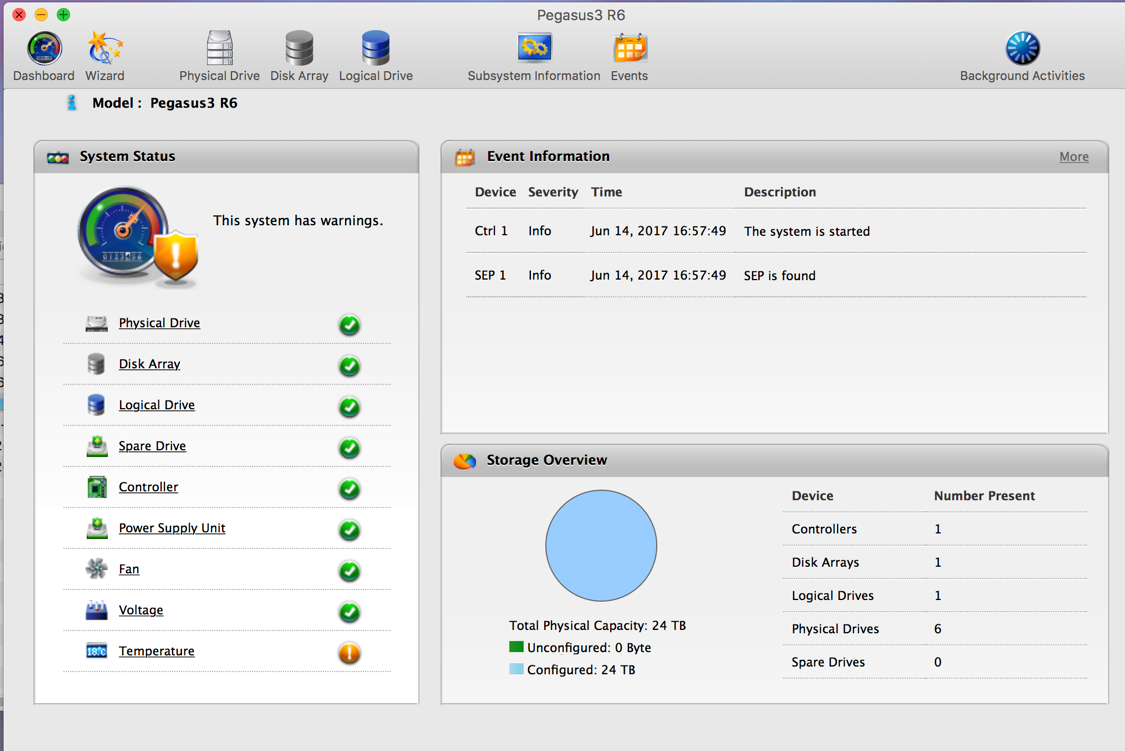Click 'This system has warnings.' message

[x=298, y=220]
